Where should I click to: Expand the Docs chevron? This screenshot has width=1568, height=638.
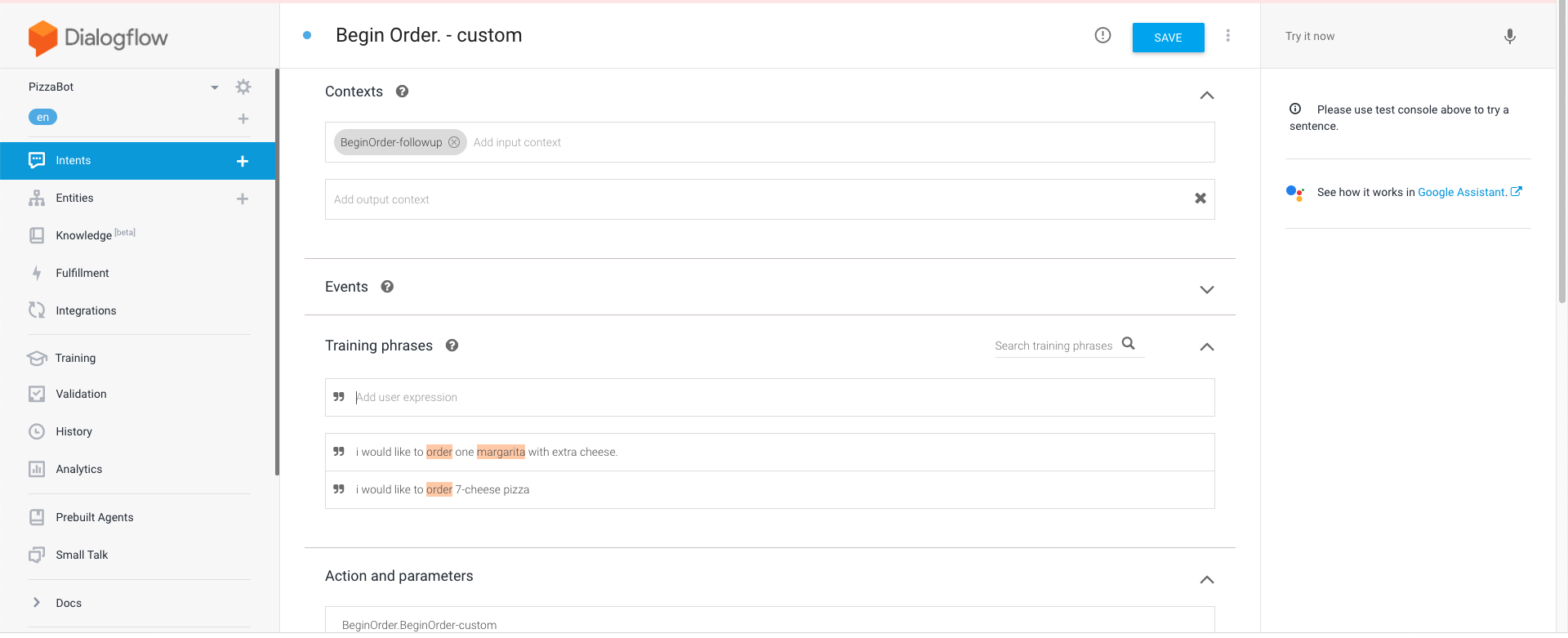37,602
